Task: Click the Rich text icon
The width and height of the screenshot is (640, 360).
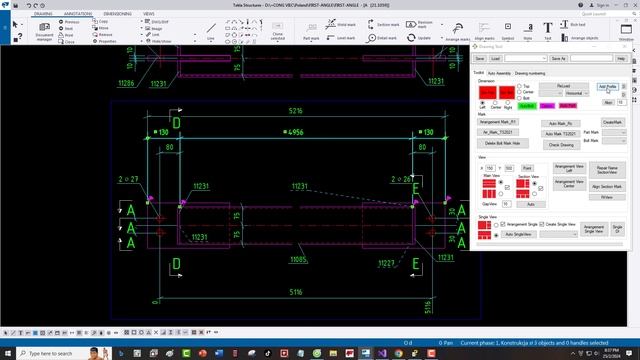Action: pyautogui.click(x=564, y=24)
